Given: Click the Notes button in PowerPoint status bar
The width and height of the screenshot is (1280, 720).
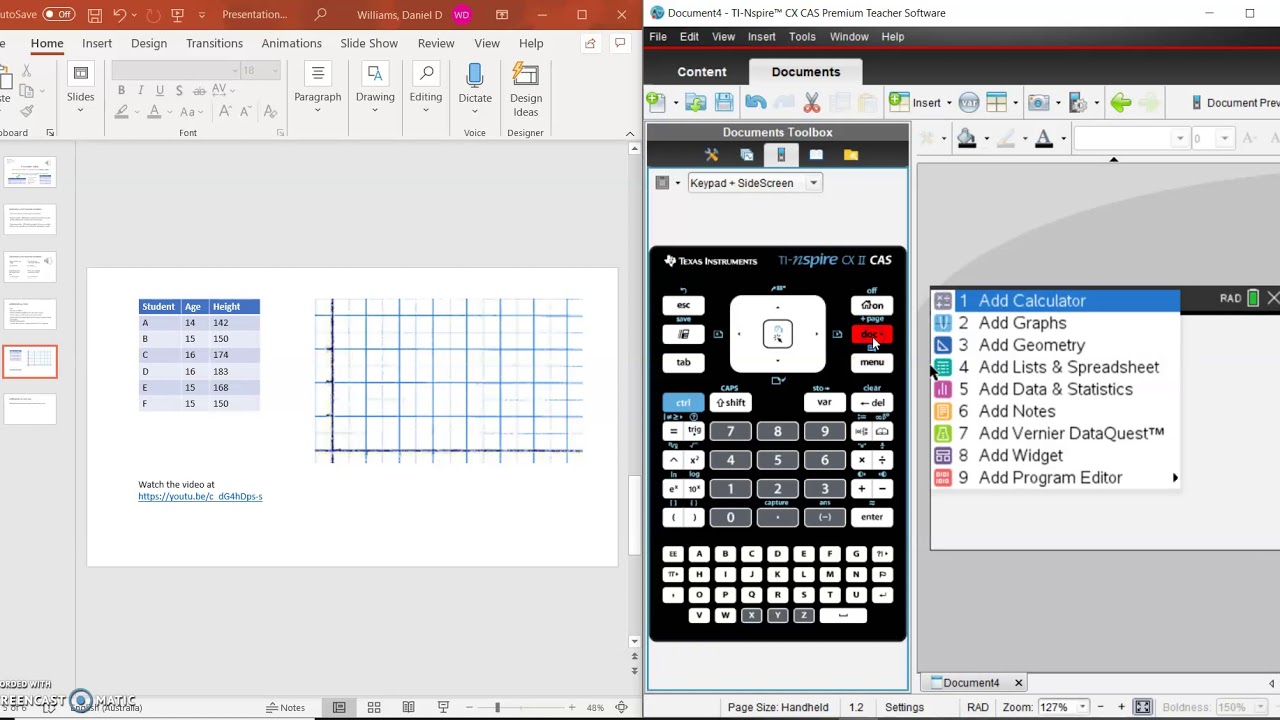Looking at the screenshot, I should pyautogui.click(x=285, y=707).
